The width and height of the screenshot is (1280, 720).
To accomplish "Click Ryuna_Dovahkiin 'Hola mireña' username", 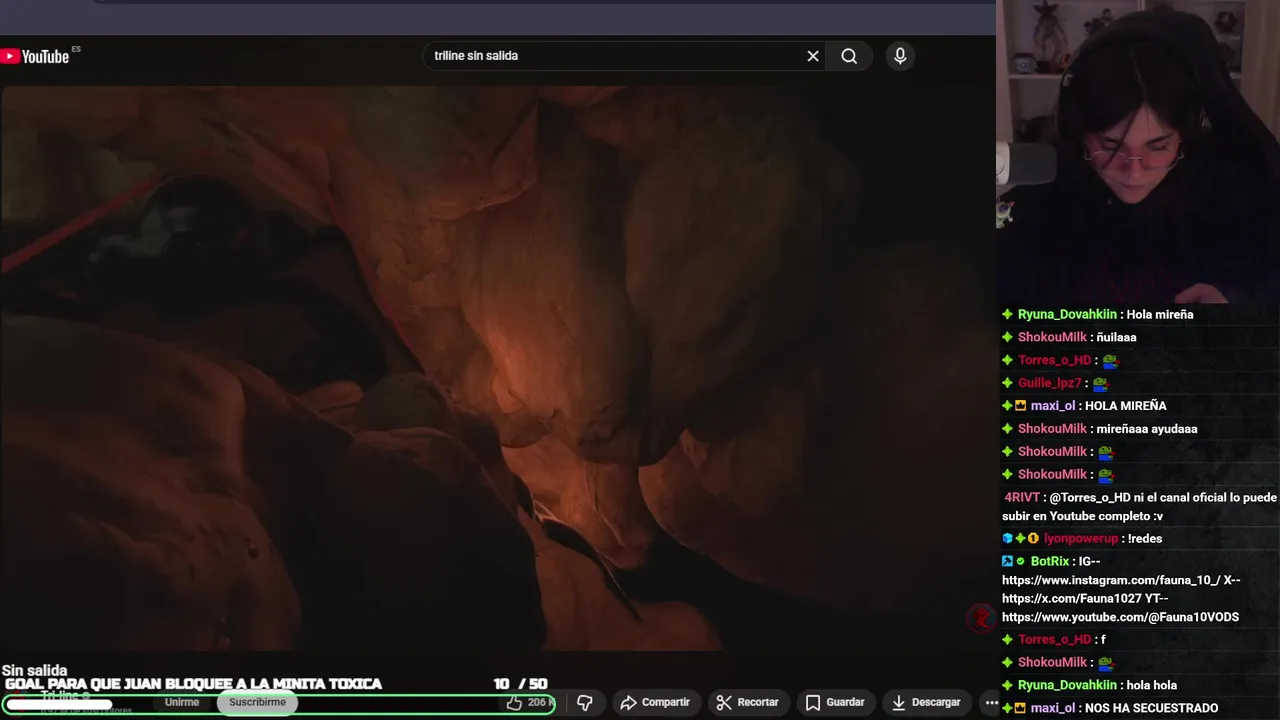I will (1067, 314).
